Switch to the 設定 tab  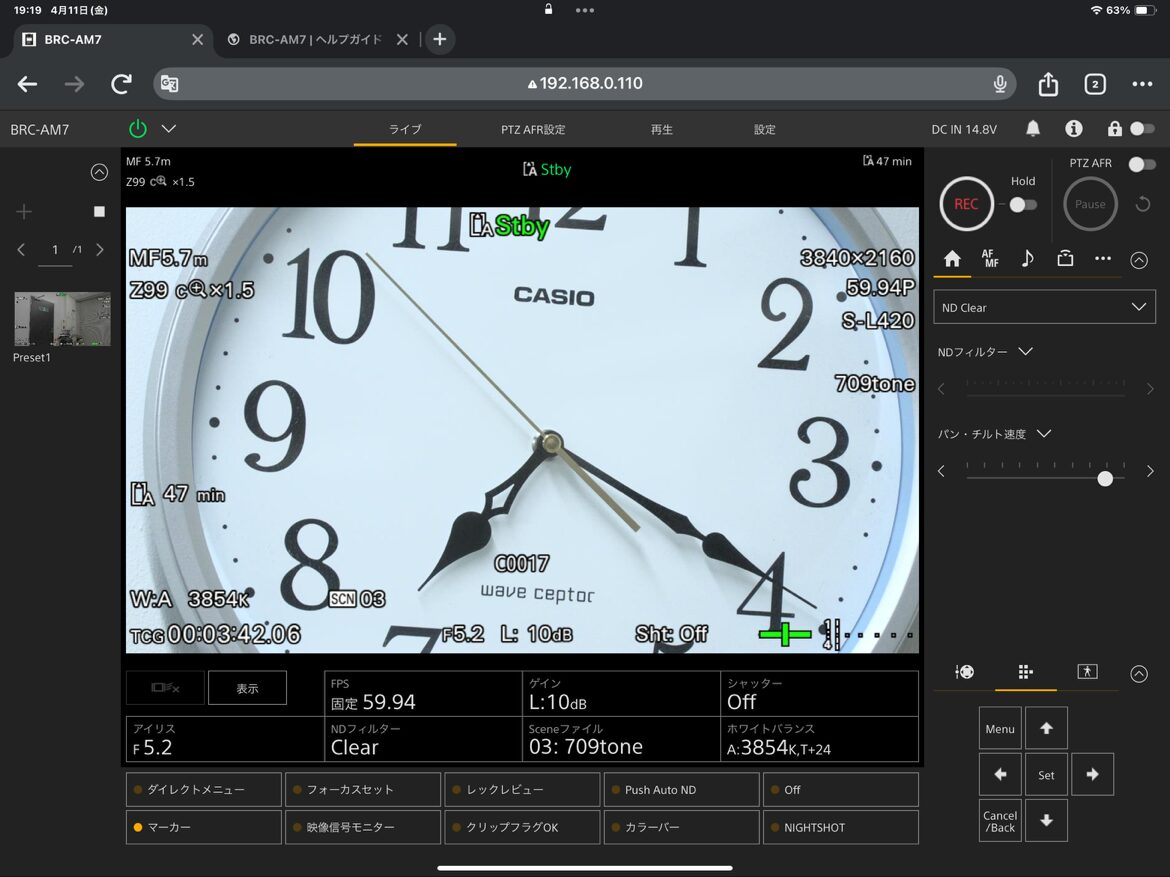(764, 129)
